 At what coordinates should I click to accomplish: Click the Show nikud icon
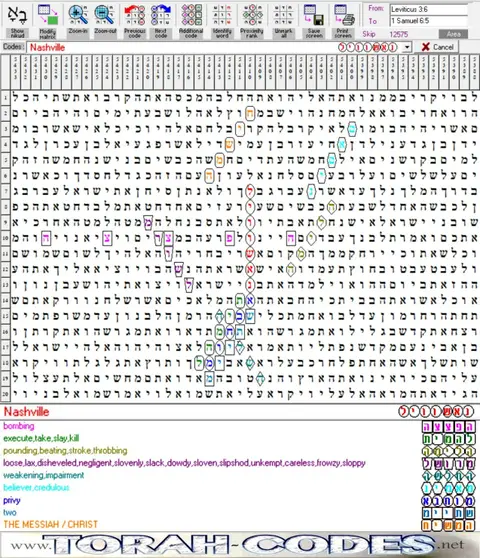17,15
